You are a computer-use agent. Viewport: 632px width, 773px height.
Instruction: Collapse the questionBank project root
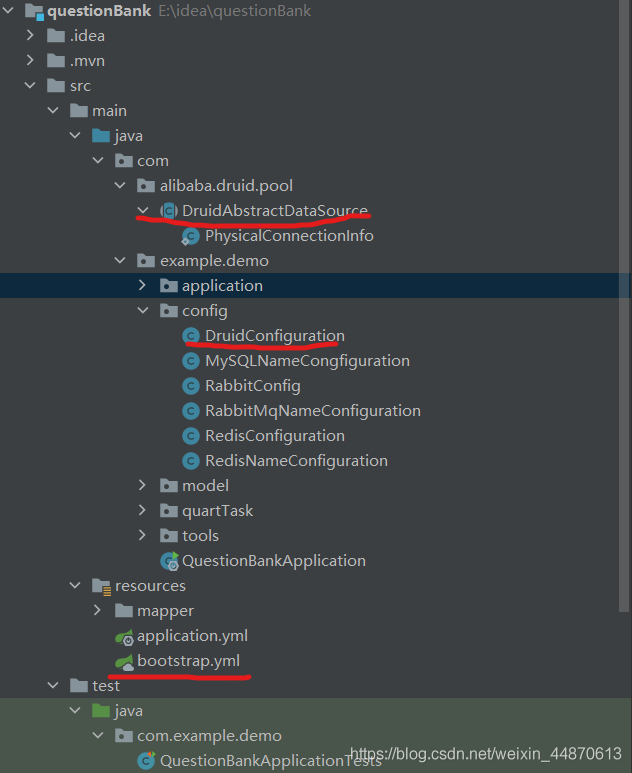point(8,10)
